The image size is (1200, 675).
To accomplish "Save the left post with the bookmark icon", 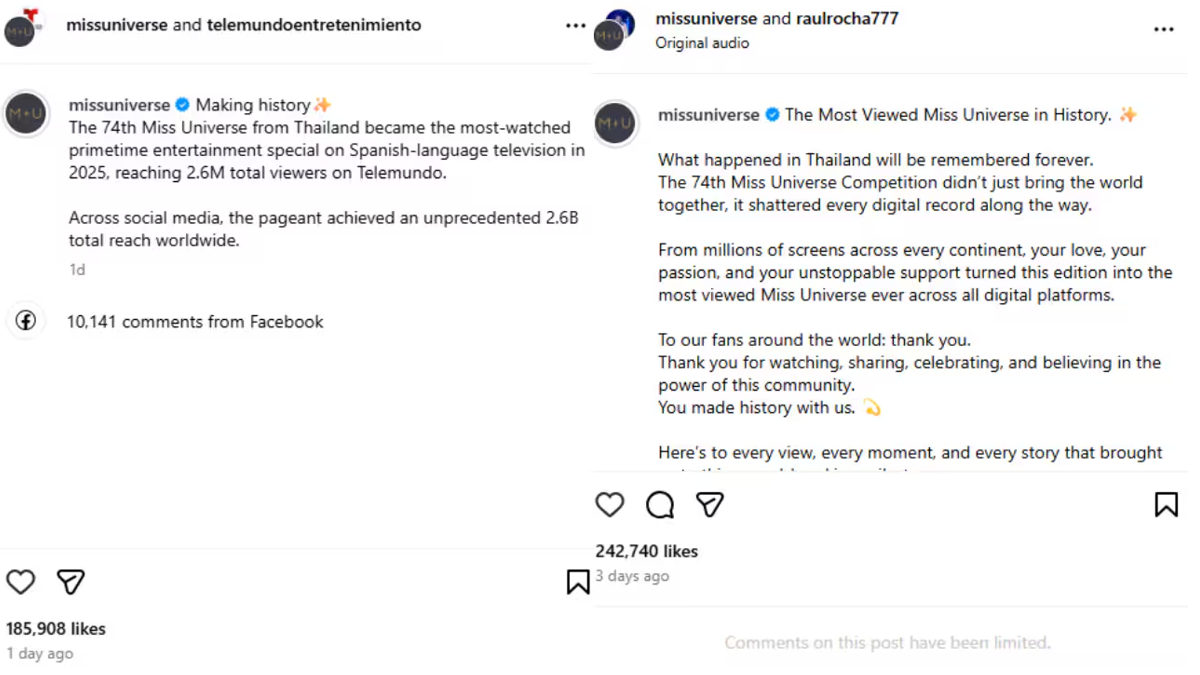I will (x=578, y=580).
